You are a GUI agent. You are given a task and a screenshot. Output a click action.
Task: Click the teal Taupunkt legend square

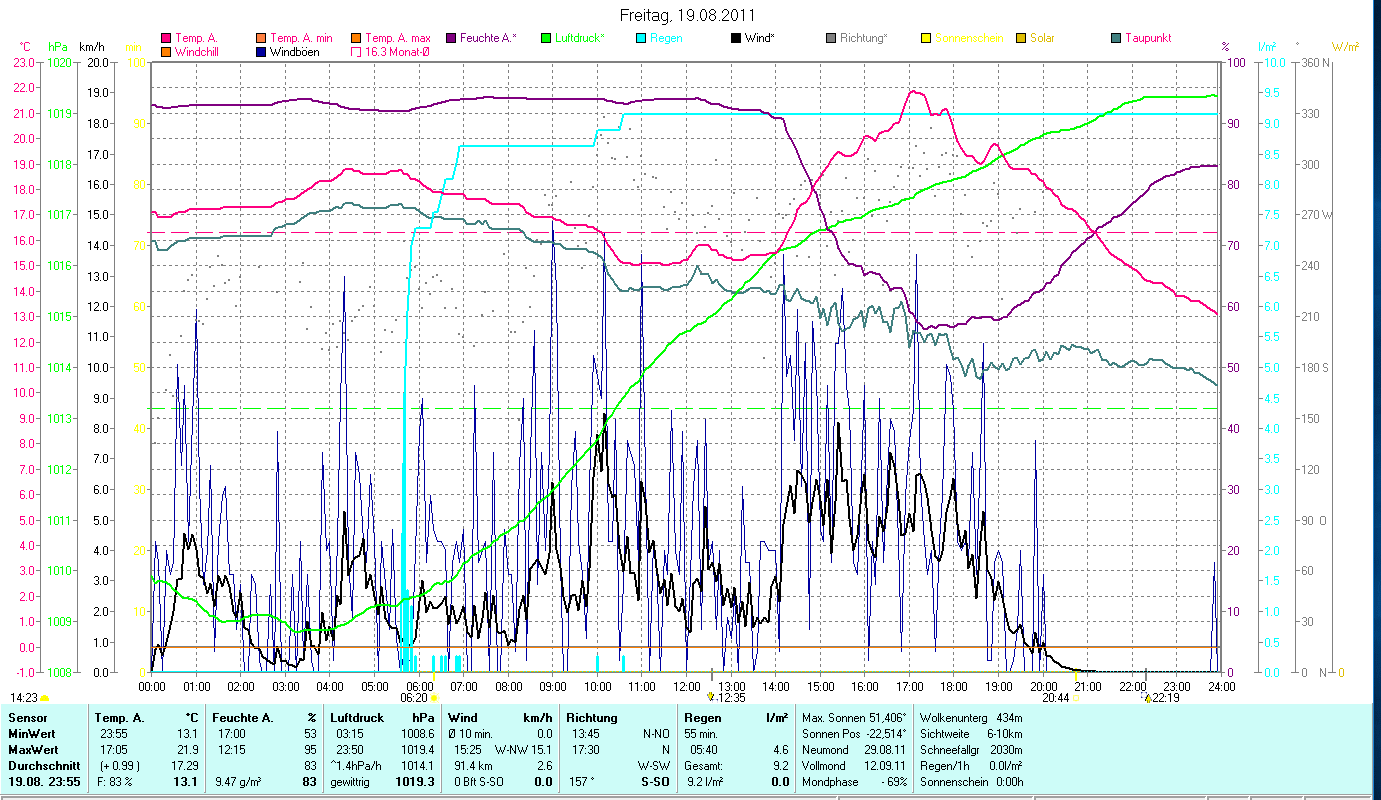[x=1116, y=38]
